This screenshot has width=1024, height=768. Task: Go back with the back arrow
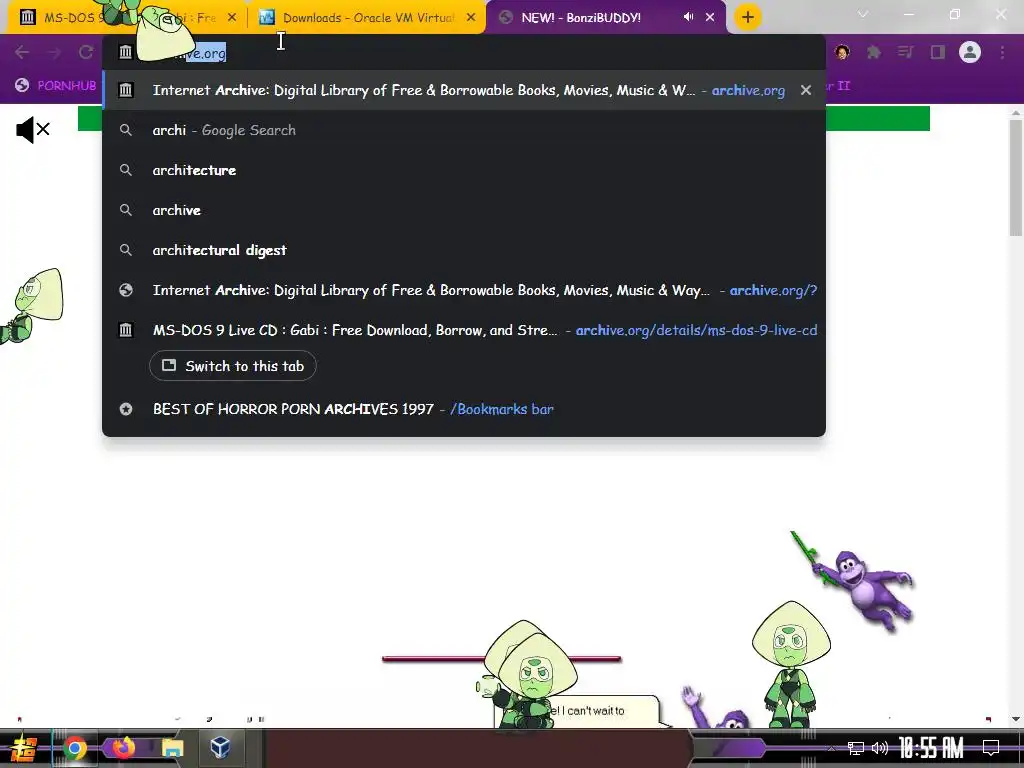(x=22, y=52)
